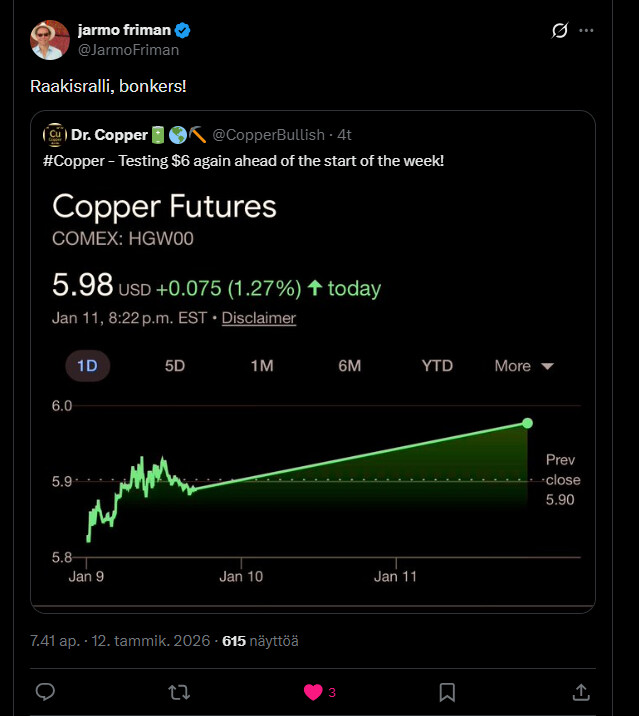
Task: Select the YTD chart range
Action: click(x=437, y=366)
